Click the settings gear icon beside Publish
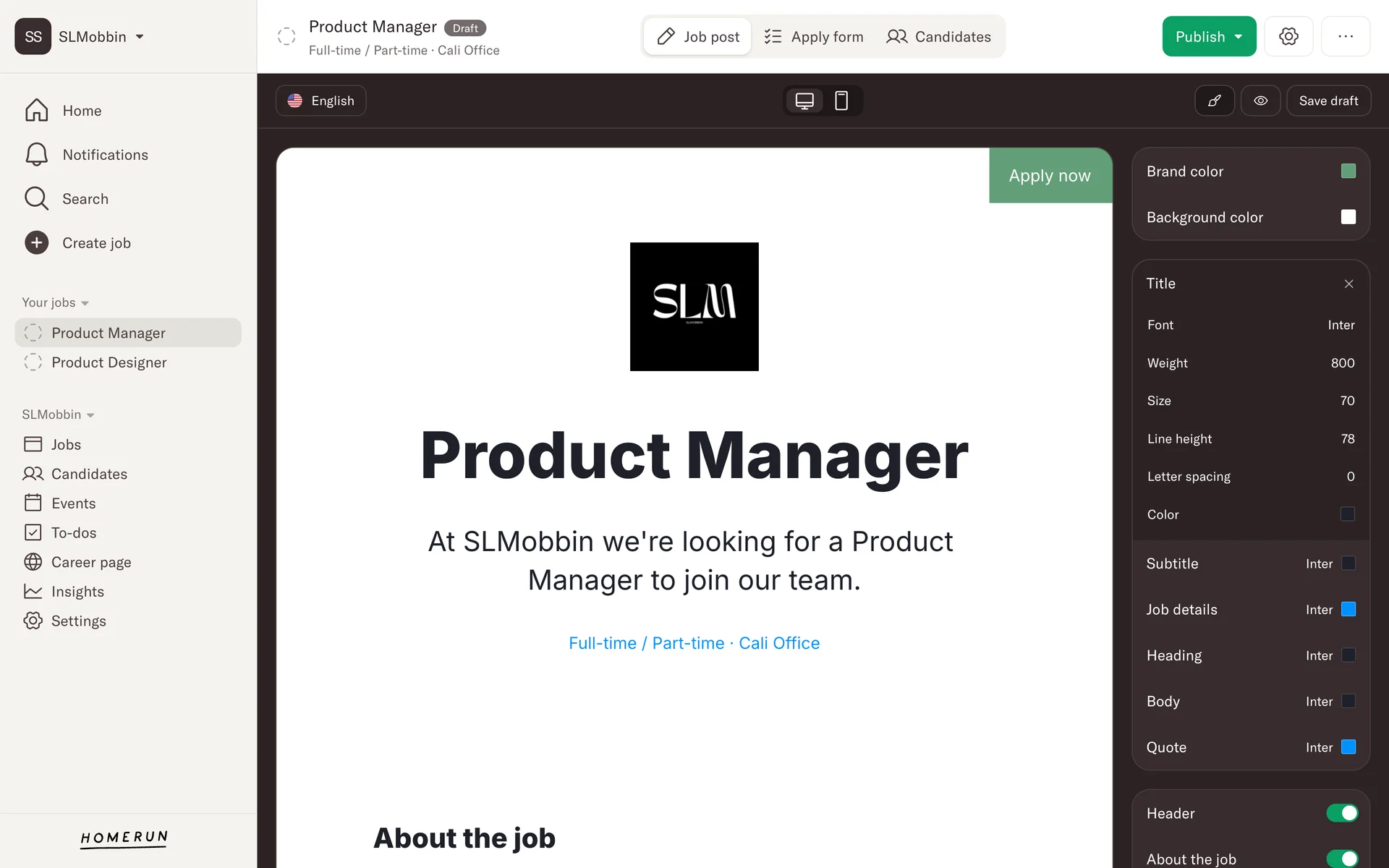1389x868 pixels. click(1288, 36)
